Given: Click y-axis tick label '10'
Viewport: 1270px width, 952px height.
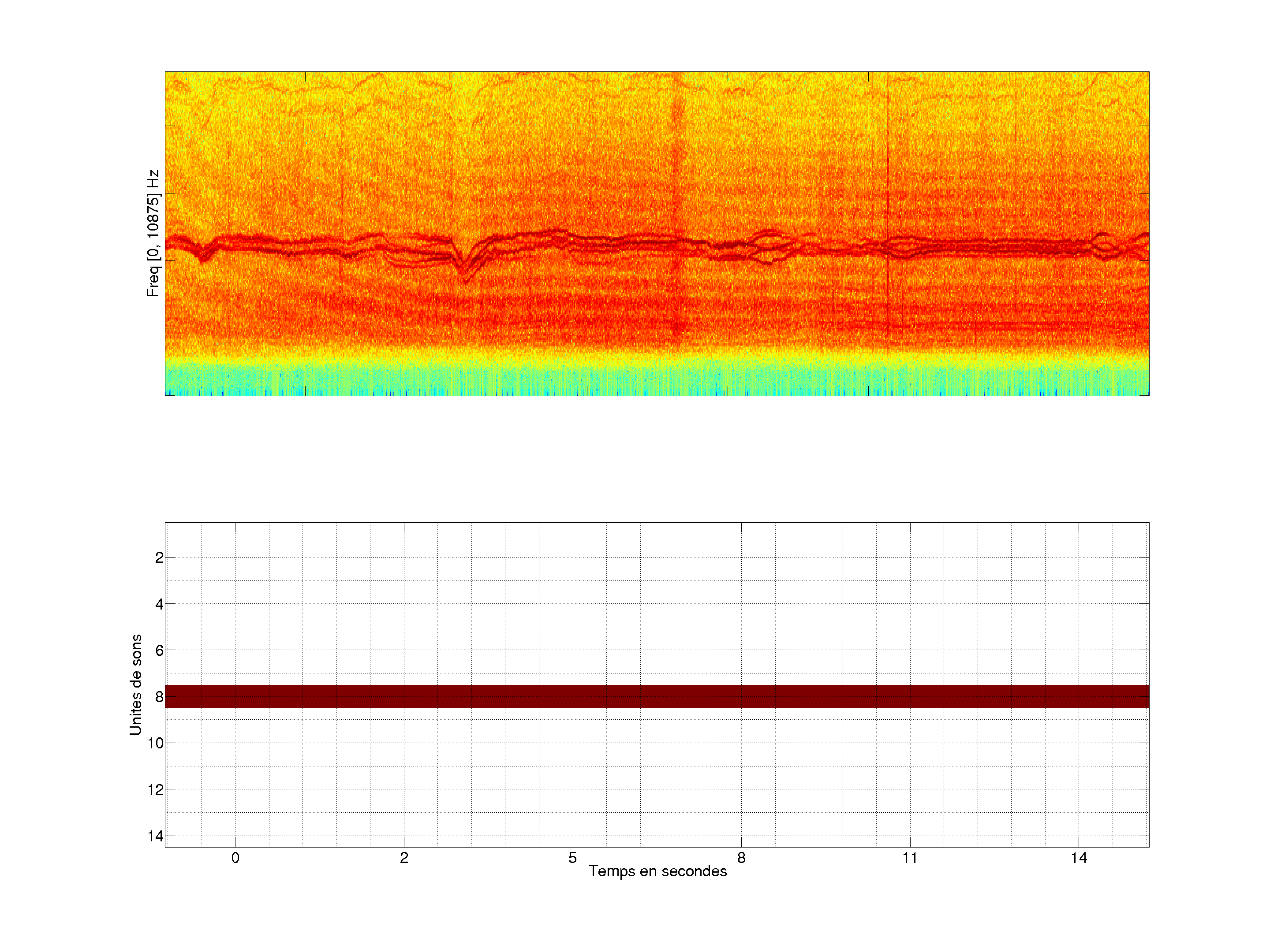Looking at the screenshot, I should click(x=156, y=743).
